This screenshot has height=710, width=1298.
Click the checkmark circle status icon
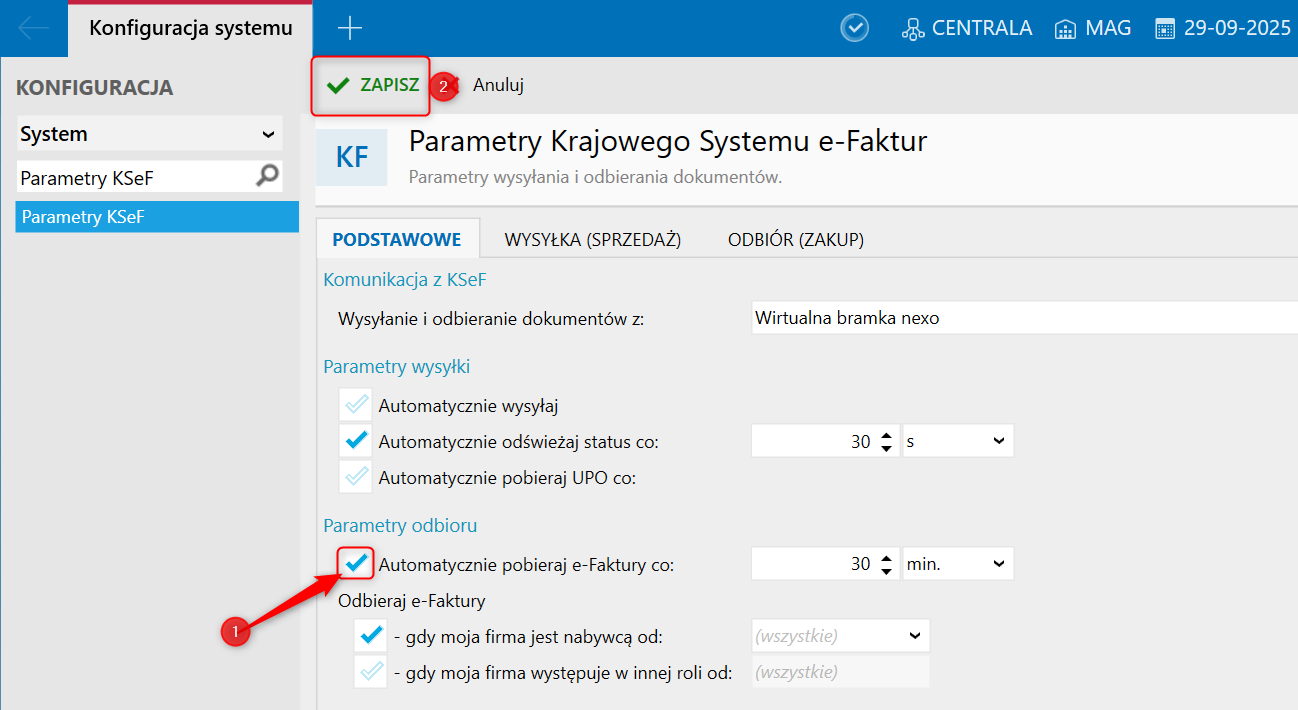(854, 28)
